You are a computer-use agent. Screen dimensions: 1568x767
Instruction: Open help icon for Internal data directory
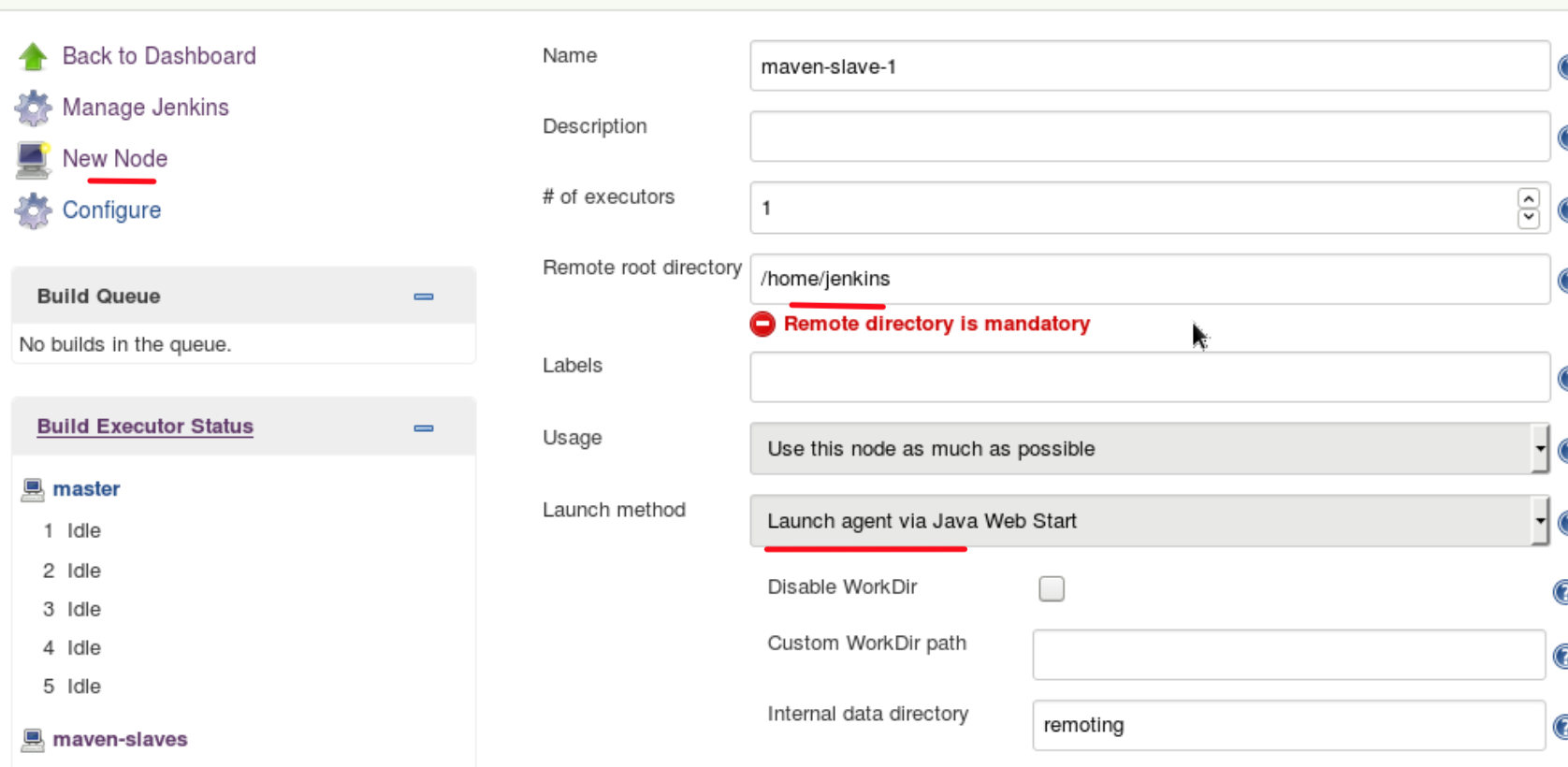pyautogui.click(x=1561, y=727)
